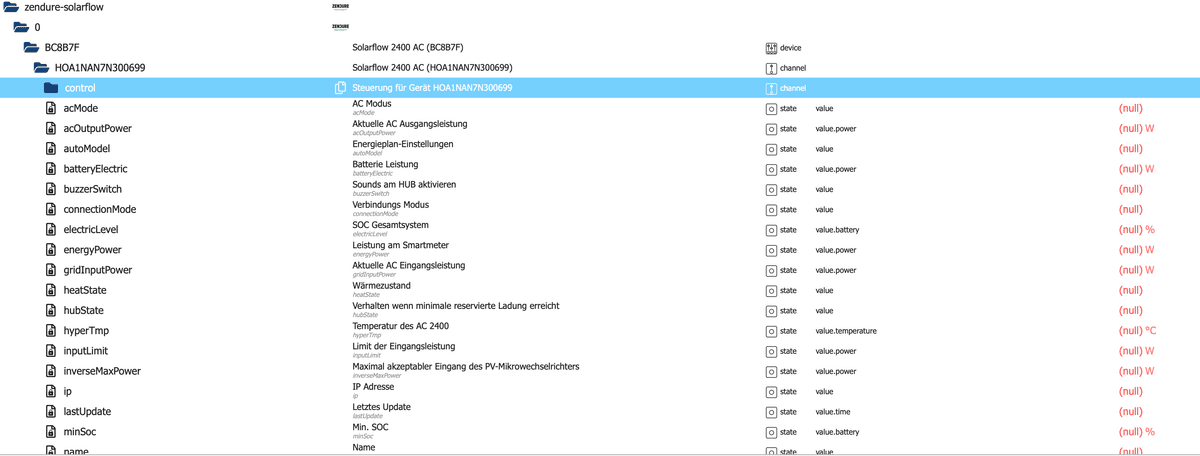Click the batteryElectric state file icon
The image size is (1200, 456).
coord(51,169)
